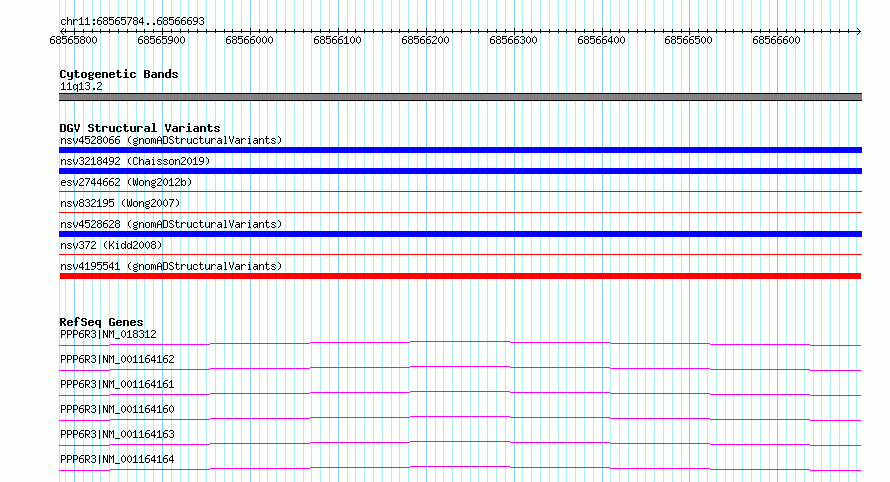The width and height of the screenshot is (890, 482).
Task: Click ruler position 68566100
Action: [337, 40]
